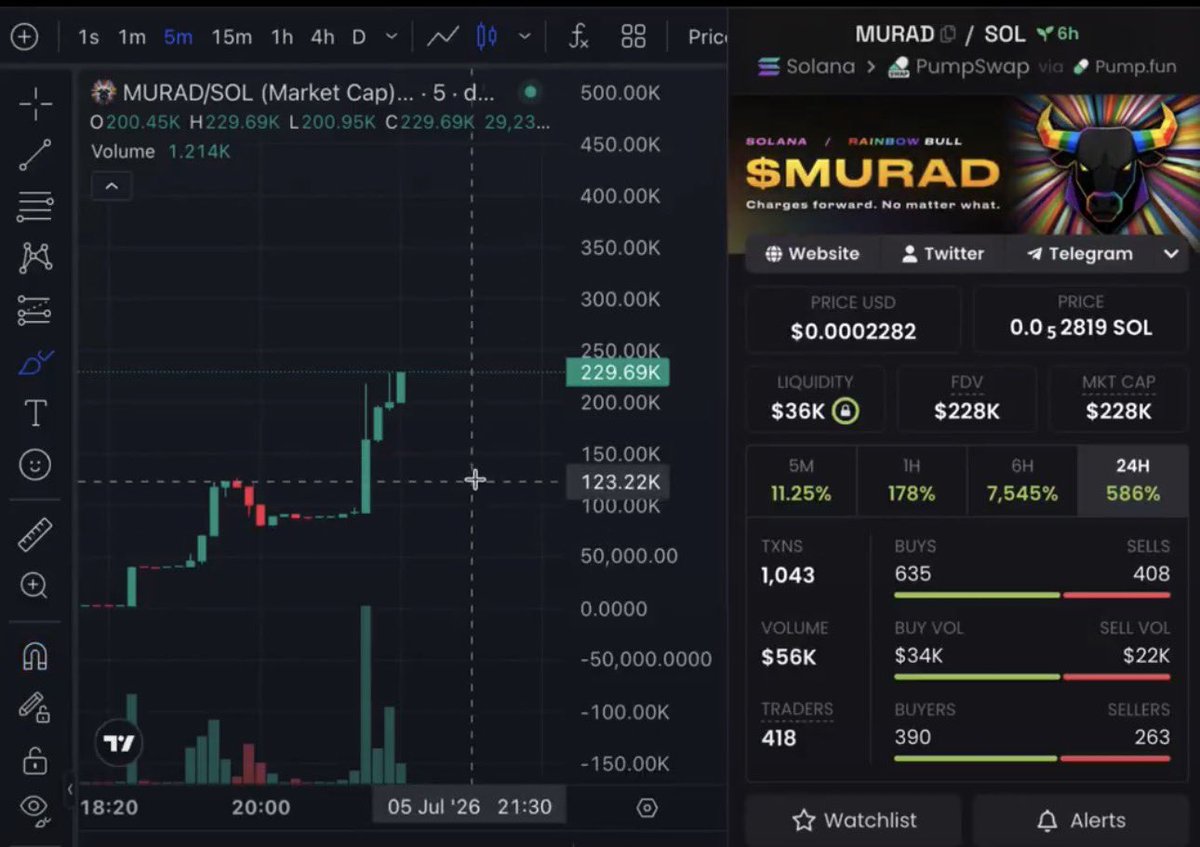Viewport: 1200px width, 847px height.
Task: Click the FDV $228K box
Action: pyautogui.click(x=966, y=399)
